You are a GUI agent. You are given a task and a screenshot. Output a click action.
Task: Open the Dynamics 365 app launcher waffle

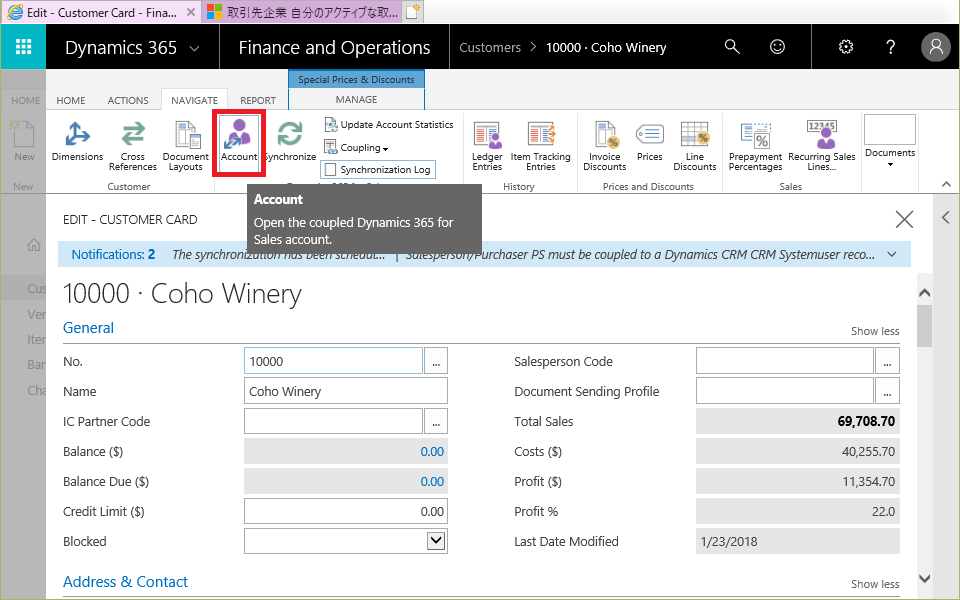pyautogui.click(x=23, y=47)
